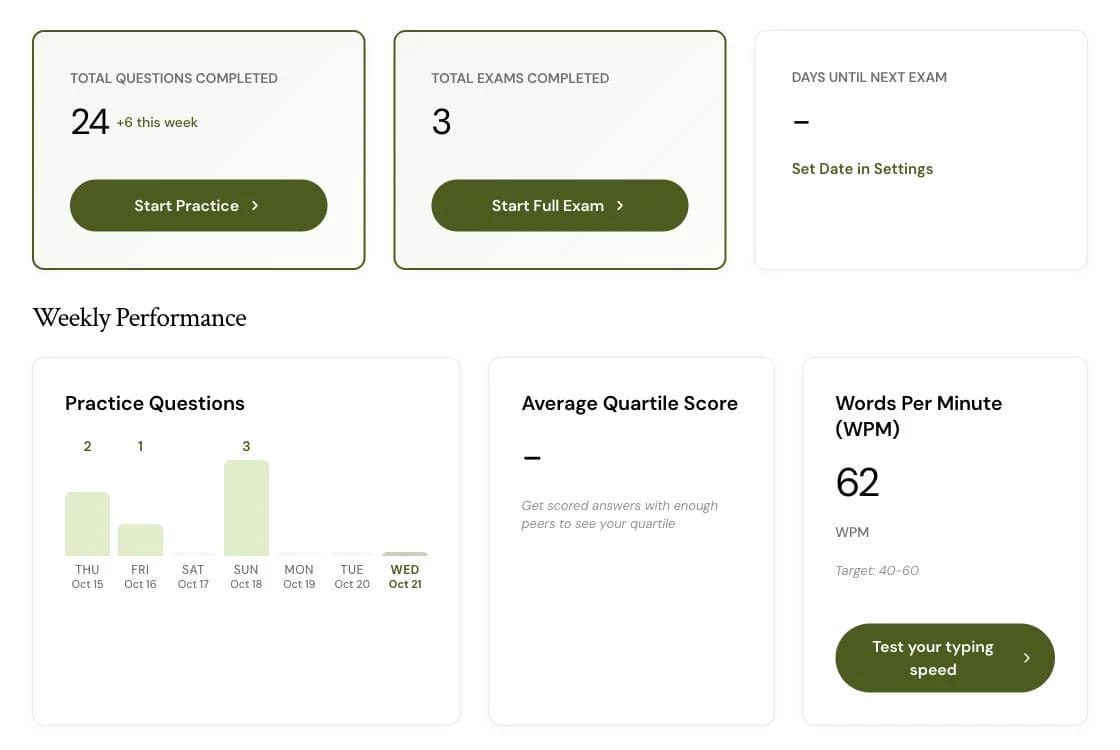Click the TOTAL EXAMS COMPLETED label
The height and width of the screenshot is (750, 1120).
pos(520,79)
